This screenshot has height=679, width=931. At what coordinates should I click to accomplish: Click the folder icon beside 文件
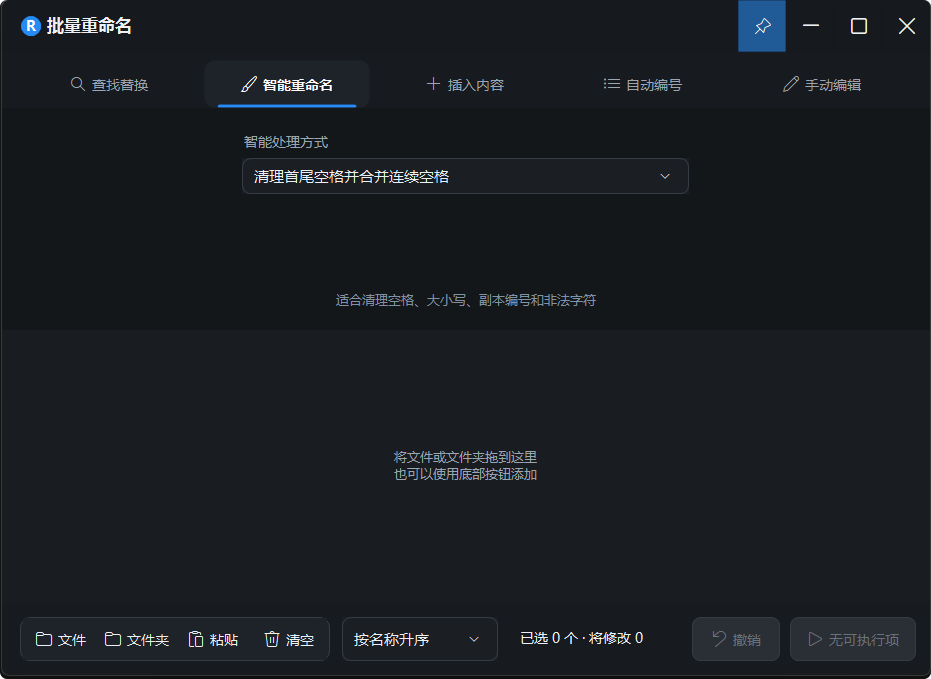(43, 639)
